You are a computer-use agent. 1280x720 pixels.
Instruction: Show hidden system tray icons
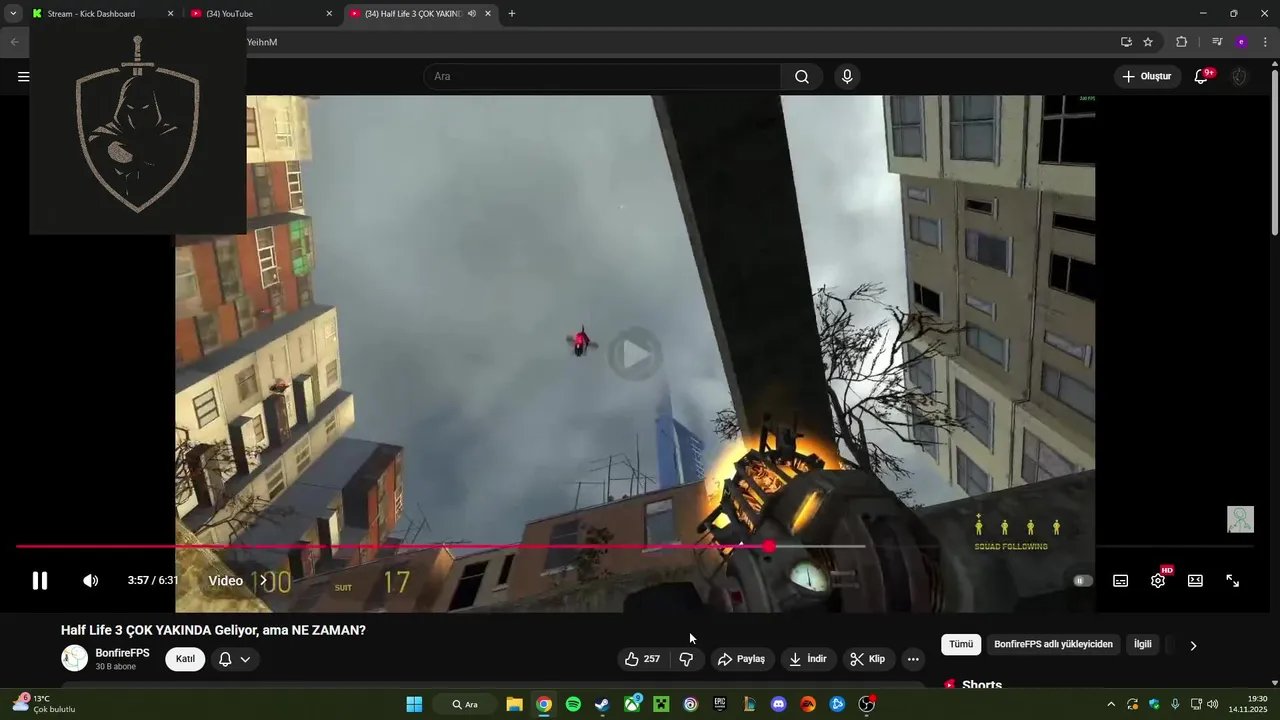(x=1109, y=704)
